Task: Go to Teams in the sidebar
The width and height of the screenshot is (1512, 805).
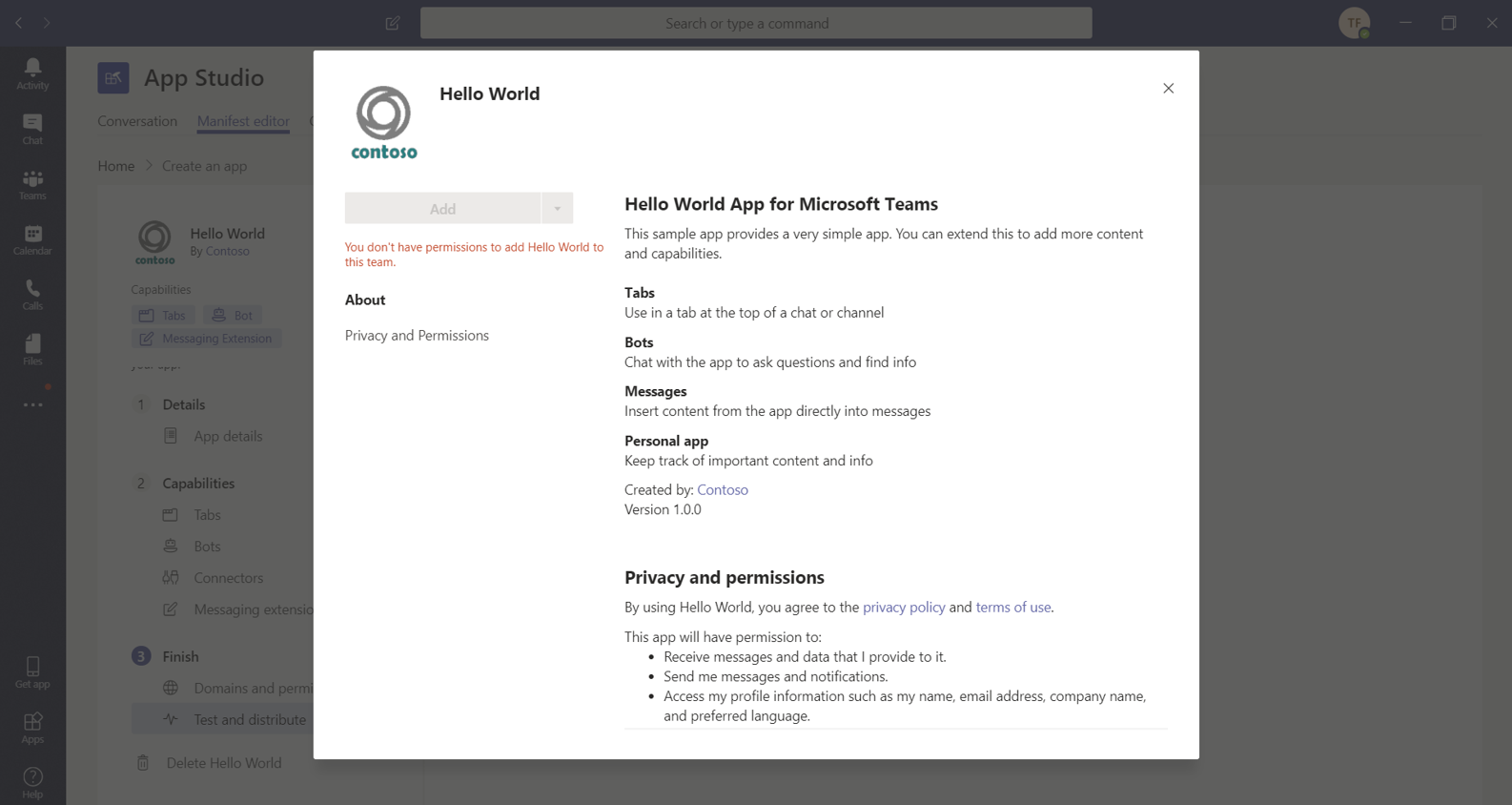Action: 32,184
